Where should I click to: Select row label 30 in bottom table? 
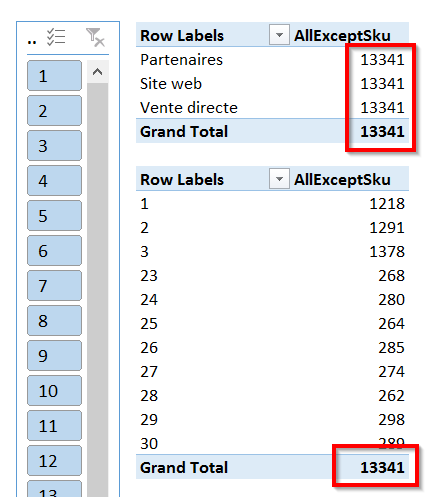[x=149, y=444]
